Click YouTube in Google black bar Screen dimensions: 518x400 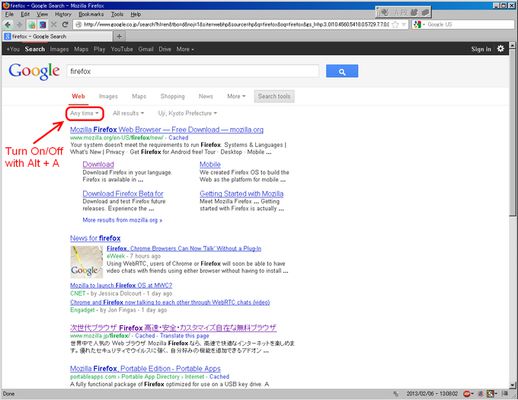(122, 49)
